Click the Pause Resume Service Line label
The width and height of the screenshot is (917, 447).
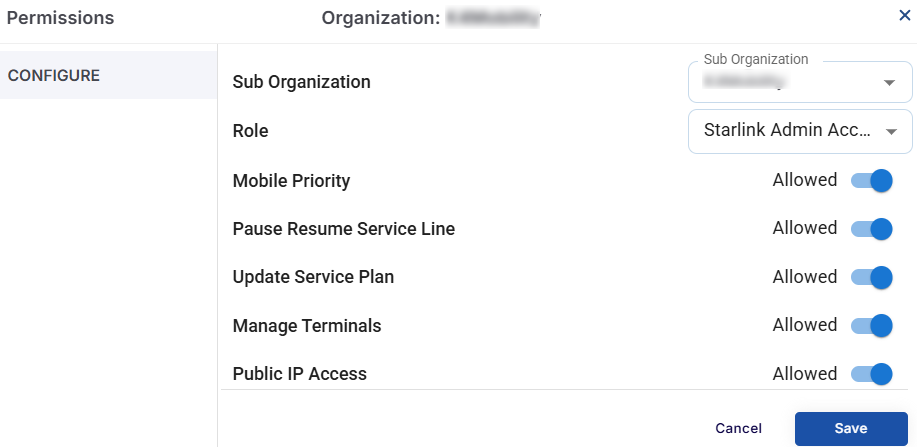point(343,229)
